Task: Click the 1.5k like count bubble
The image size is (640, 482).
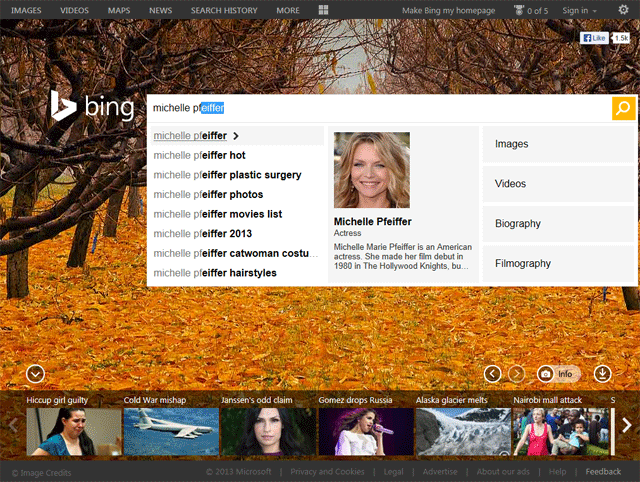Action: (621, 38)
